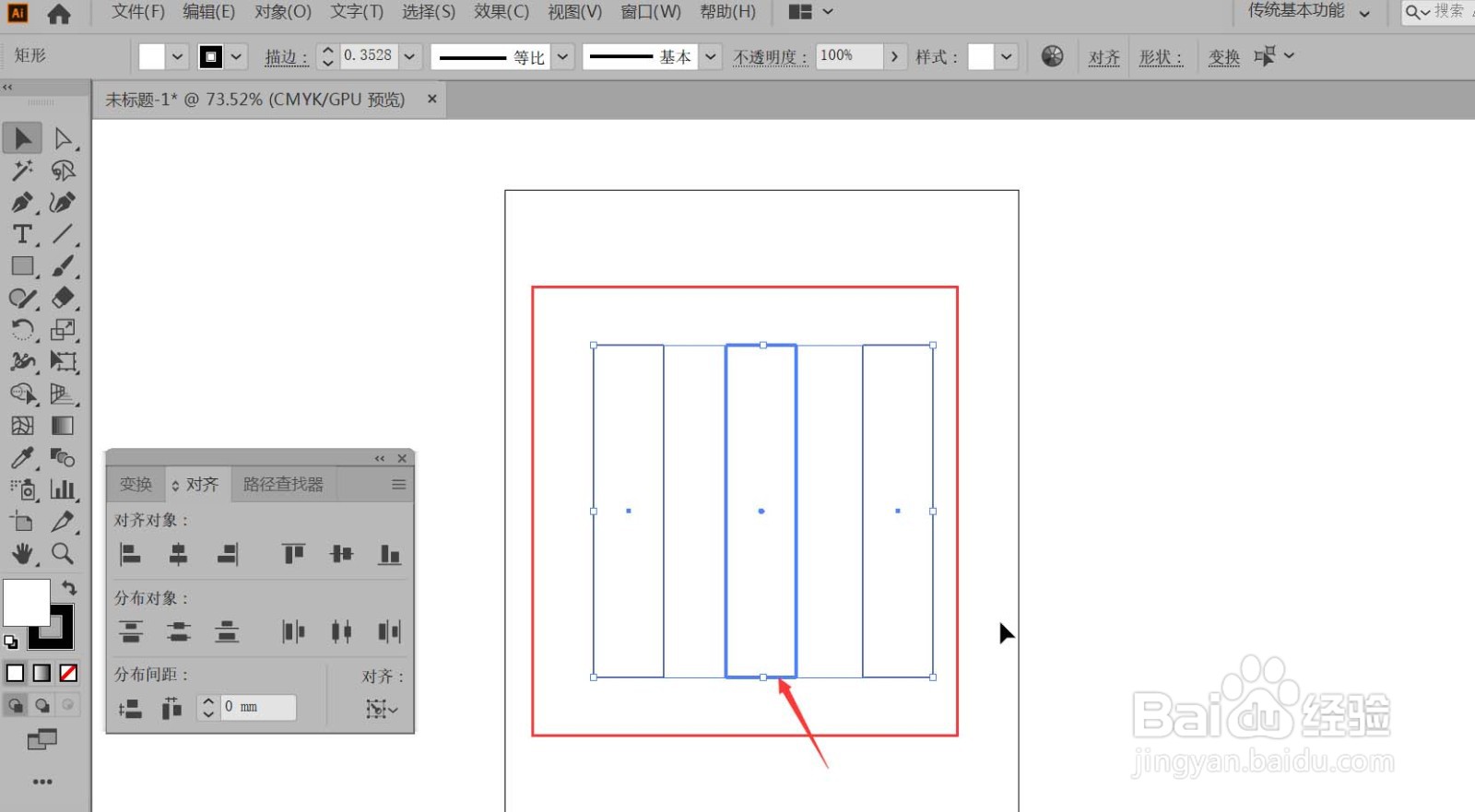Click horizontal align left icon
This screenshot has height=812, width=1475.
131,554
